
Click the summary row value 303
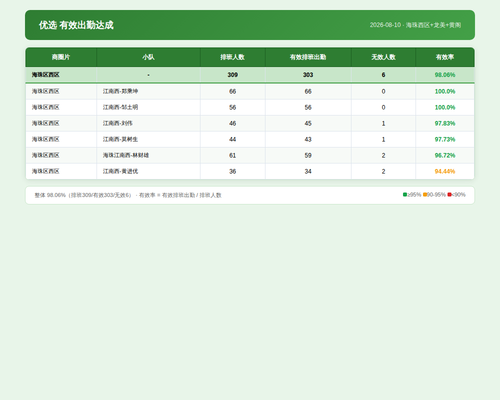[308, 75]
